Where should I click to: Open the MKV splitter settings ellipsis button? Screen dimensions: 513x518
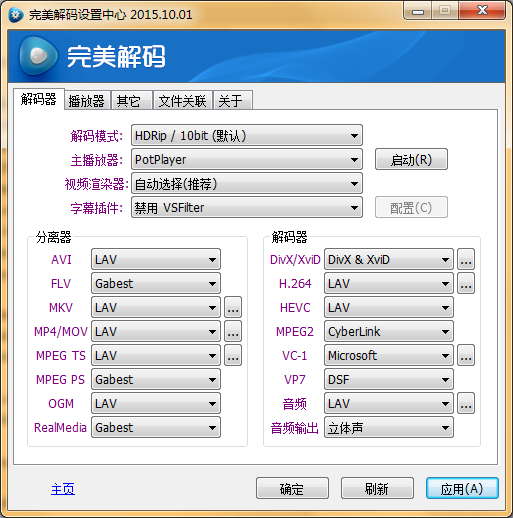[x=233, y=307]
